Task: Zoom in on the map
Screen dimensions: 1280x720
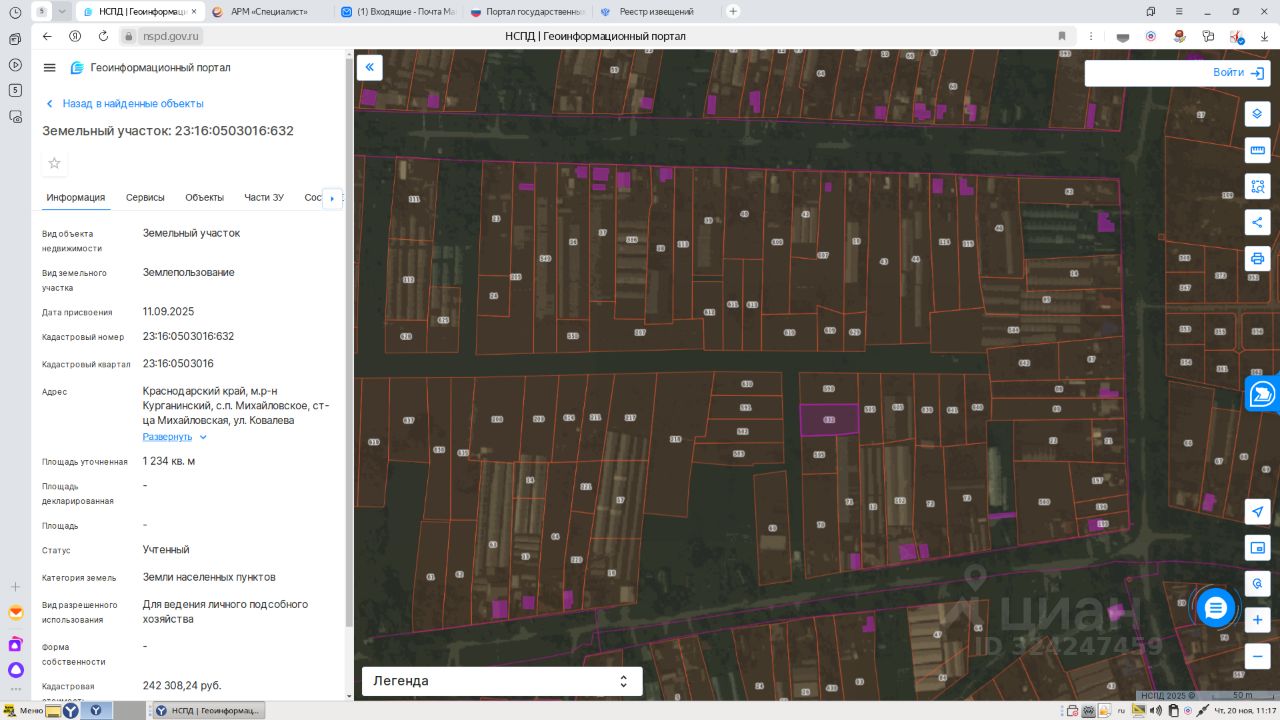Action: point(1257,620)
